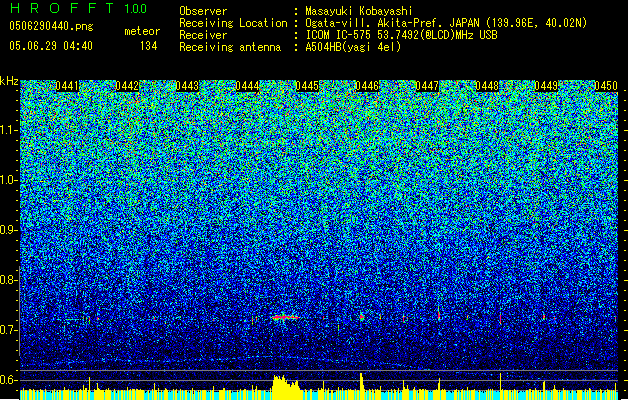Click the 1.0 frequency axis label
Screen dimensions: 629x400
pyautogui.click(x=8, y=180)
